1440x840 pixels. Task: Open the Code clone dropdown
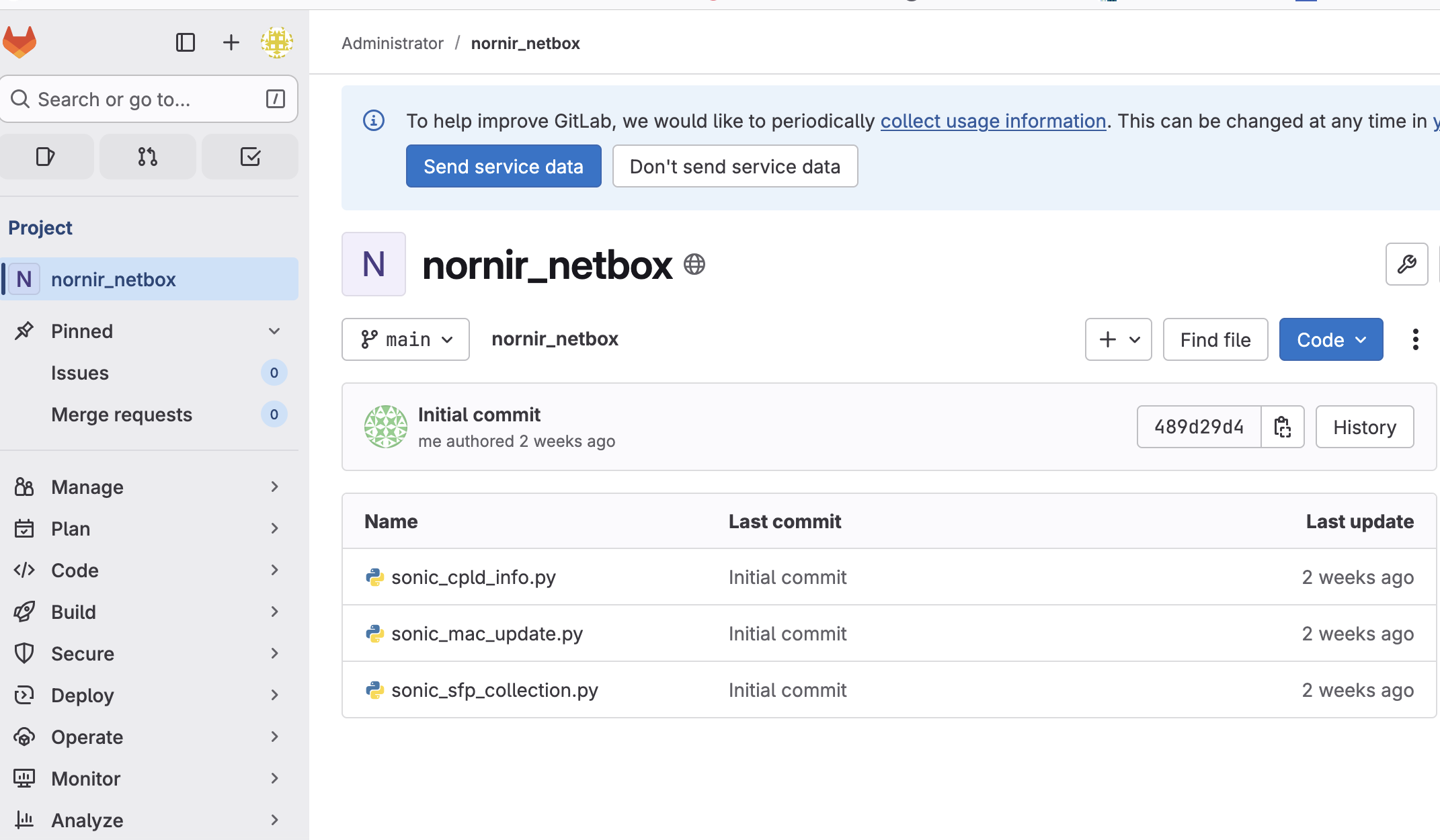pos(1330,339)
